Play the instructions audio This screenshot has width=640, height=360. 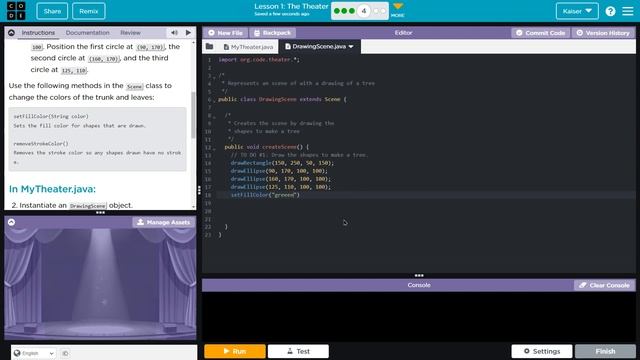coord(188,33)
